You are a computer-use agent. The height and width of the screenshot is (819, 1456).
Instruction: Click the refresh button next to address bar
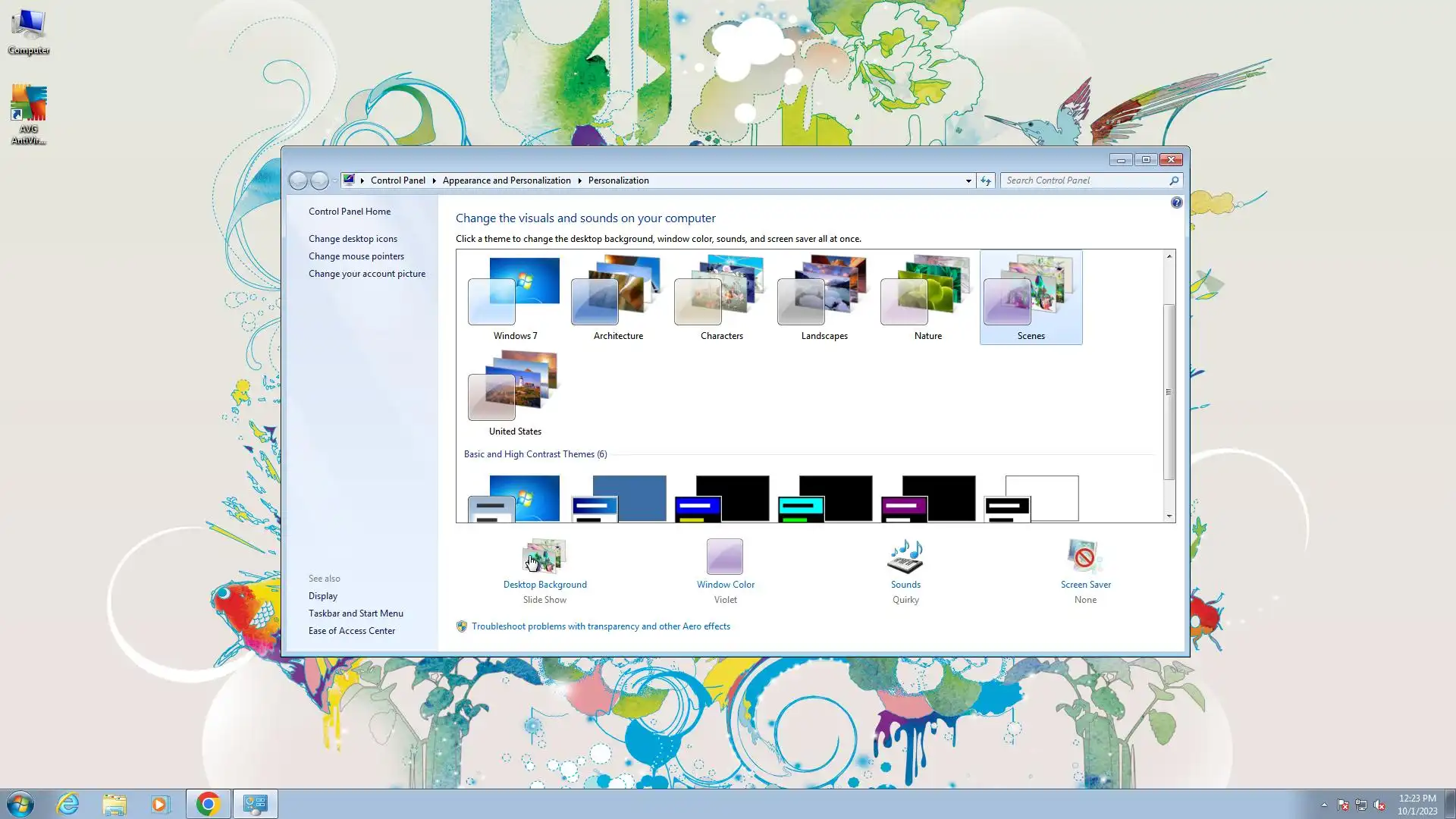point(985,180)
